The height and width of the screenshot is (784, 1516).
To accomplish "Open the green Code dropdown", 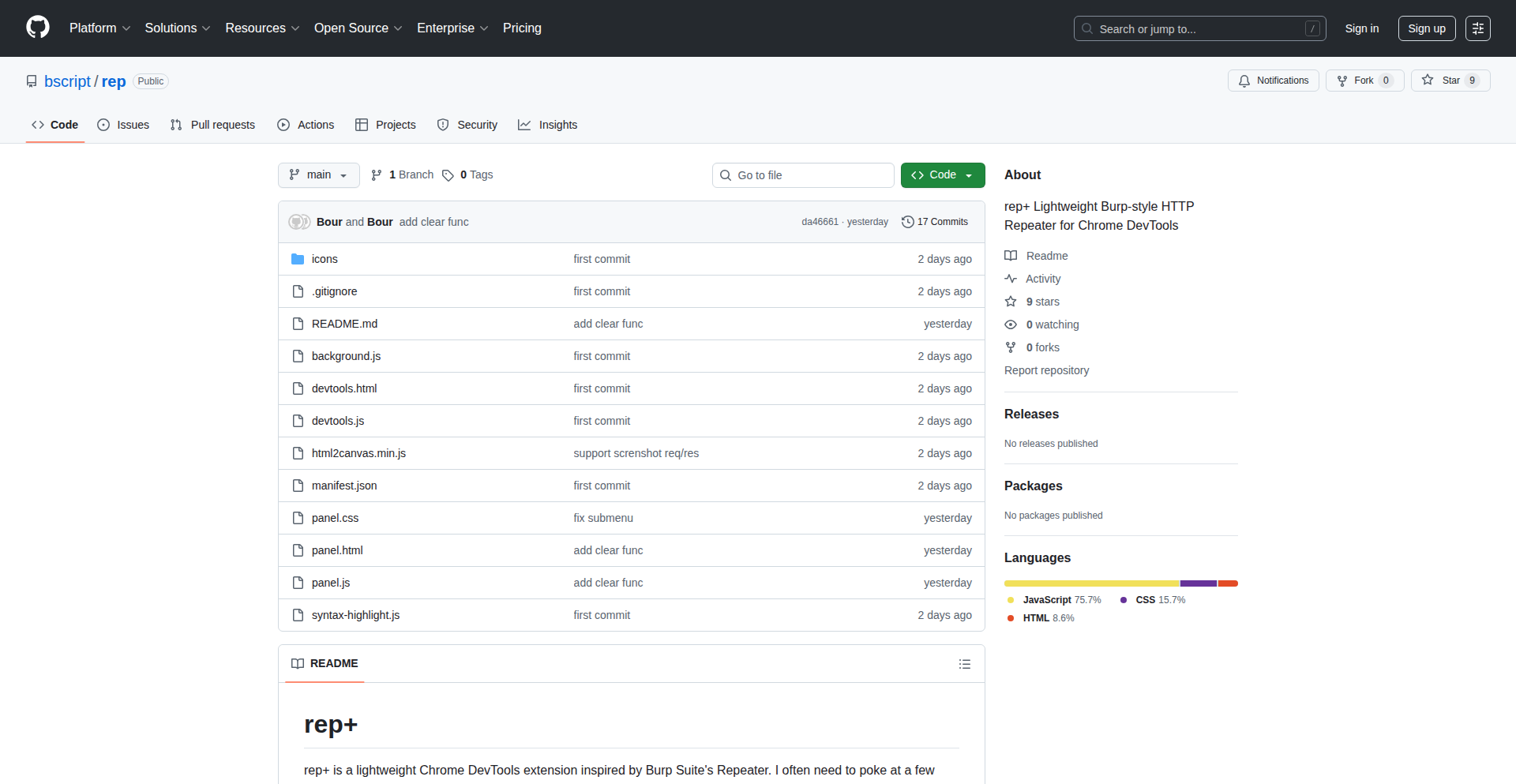I will [942, 175].
